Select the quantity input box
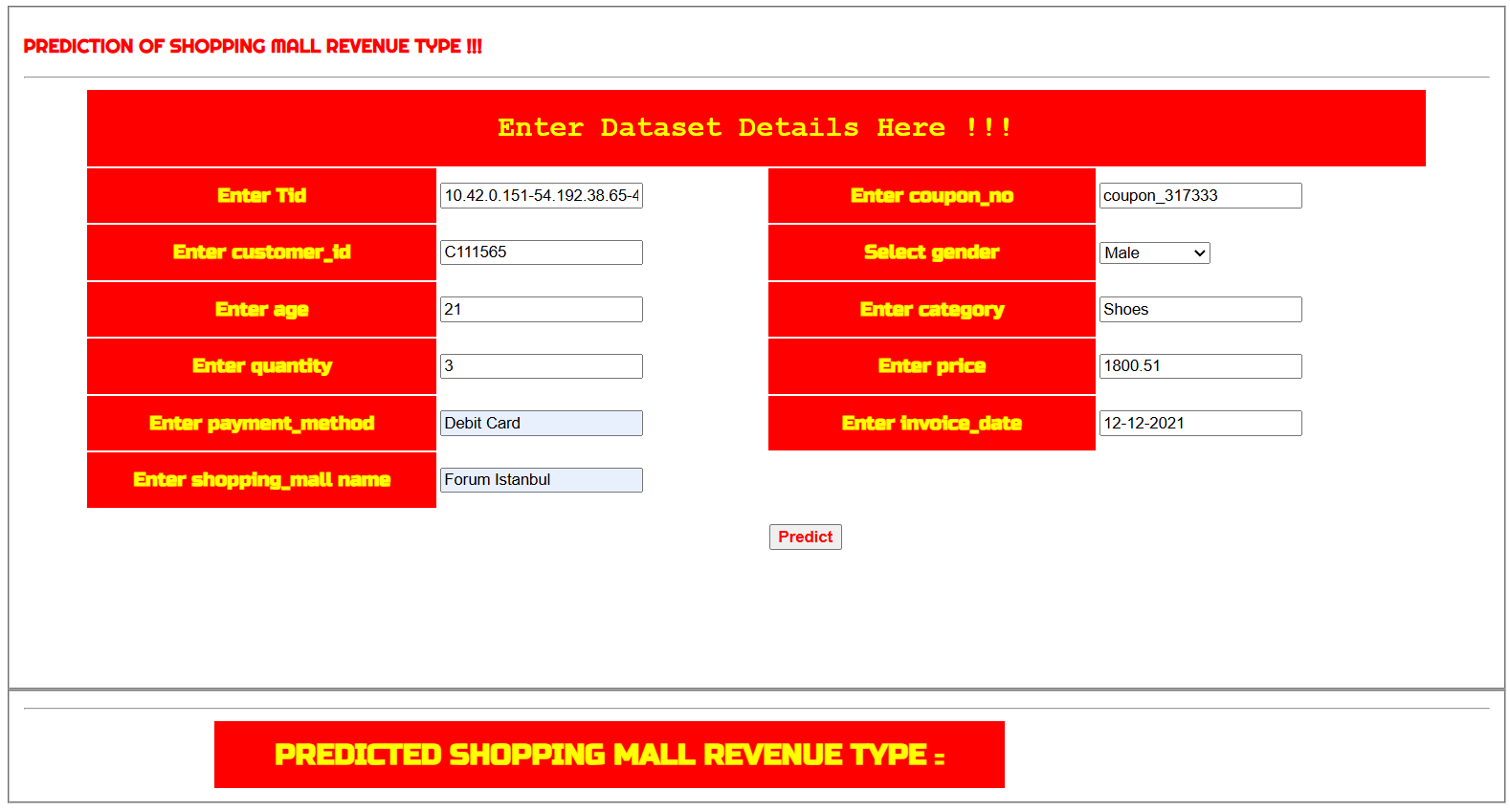Screen dimensions: 1510x812 click(541, 366)
